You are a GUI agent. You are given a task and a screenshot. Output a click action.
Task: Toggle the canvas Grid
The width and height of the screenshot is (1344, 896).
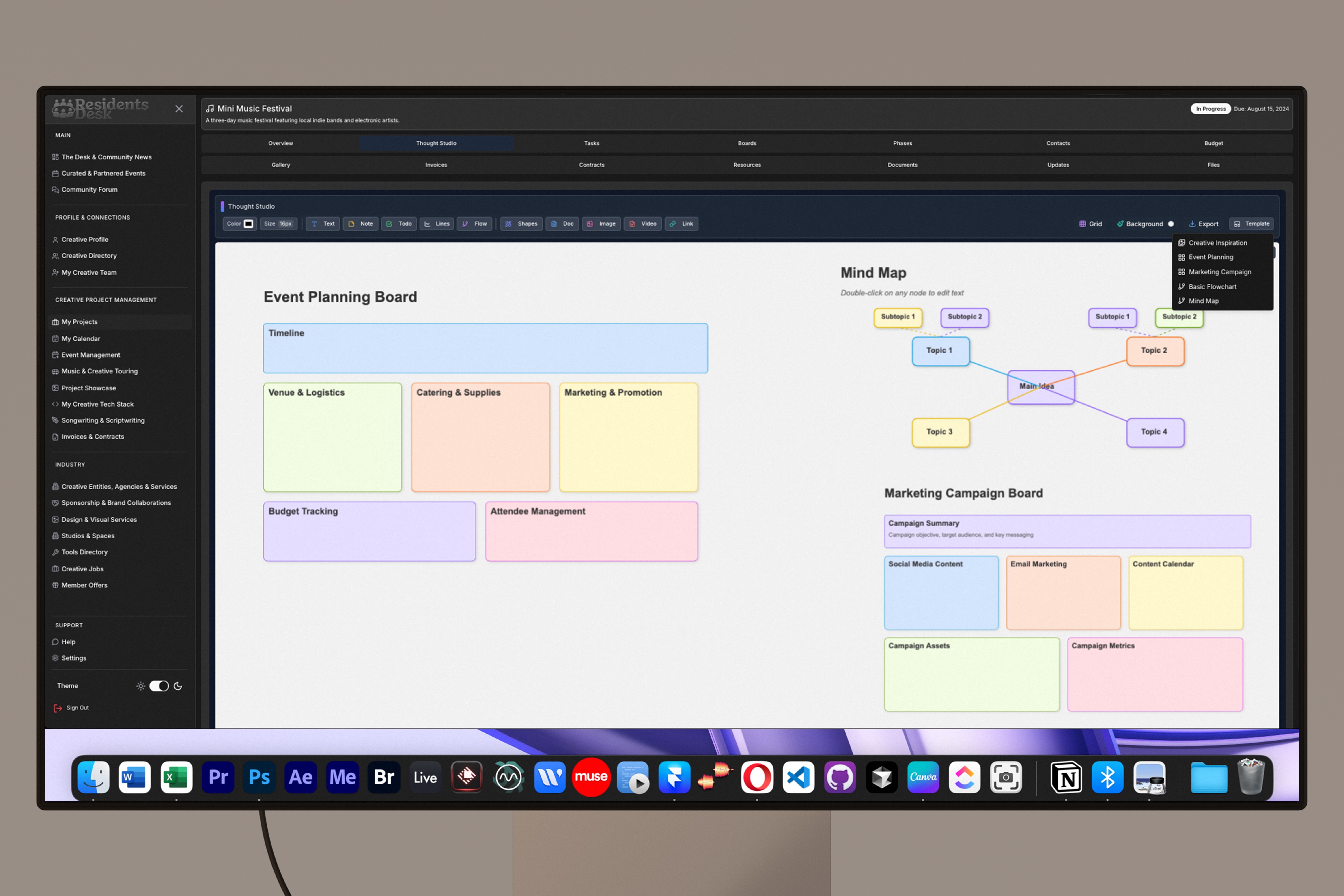tap(1090, 224)
